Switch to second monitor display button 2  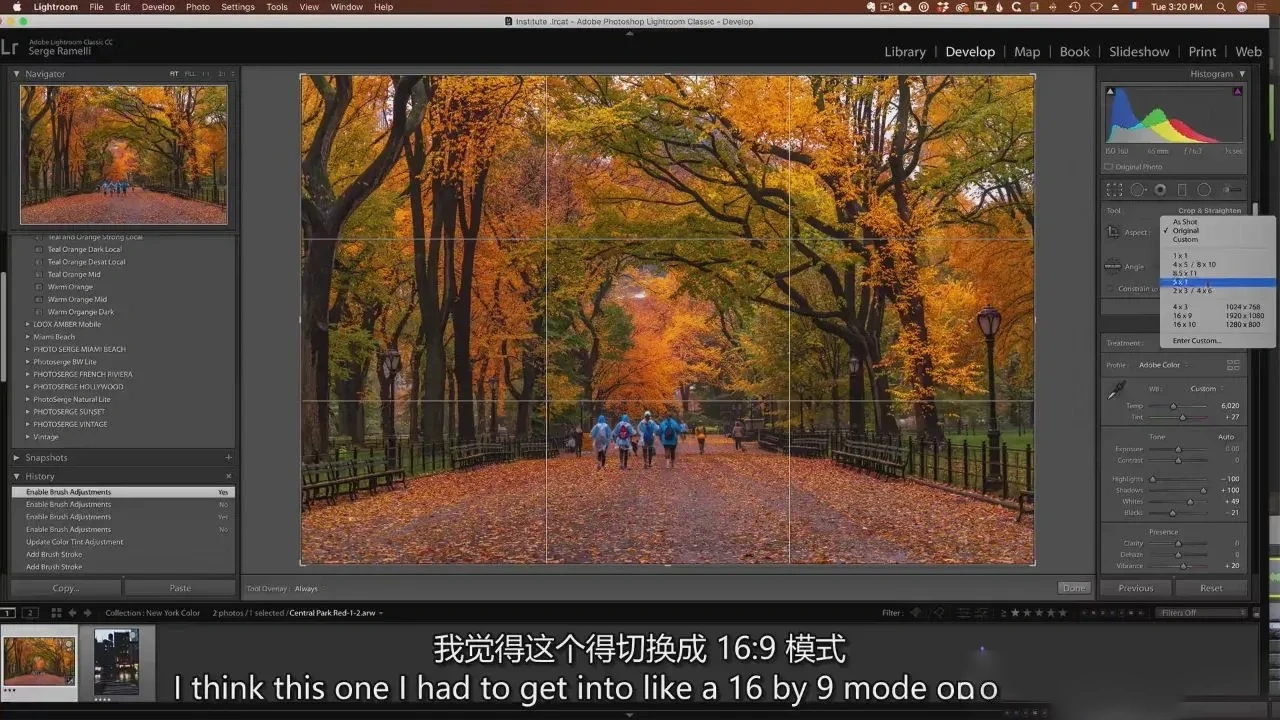pos(30,613)
